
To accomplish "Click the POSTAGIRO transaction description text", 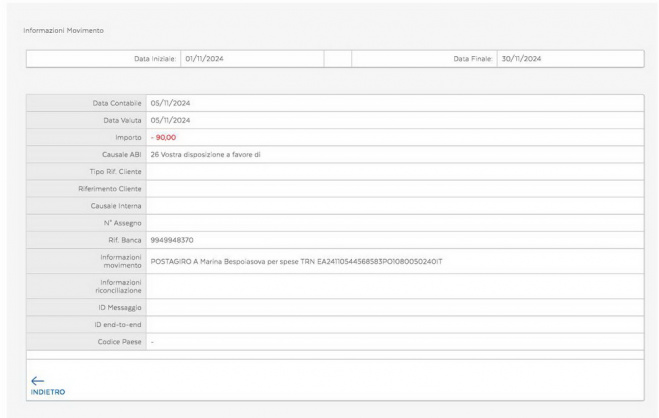I will pos(295,261).
